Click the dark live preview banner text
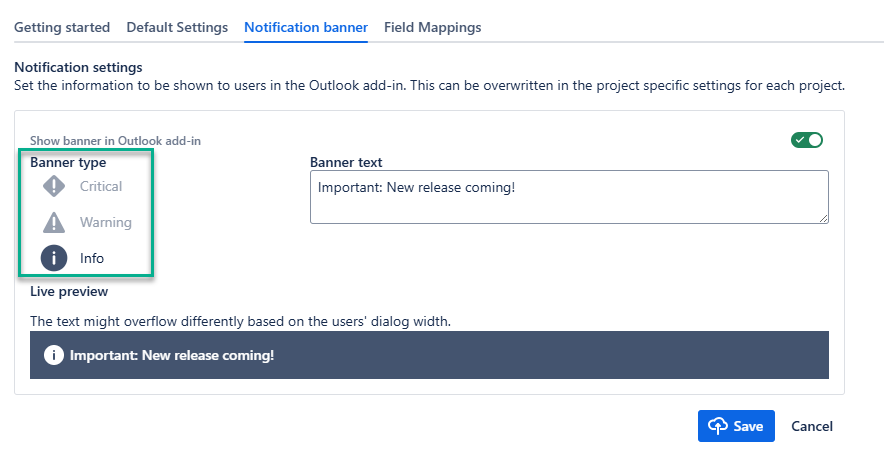 (172, 355)
